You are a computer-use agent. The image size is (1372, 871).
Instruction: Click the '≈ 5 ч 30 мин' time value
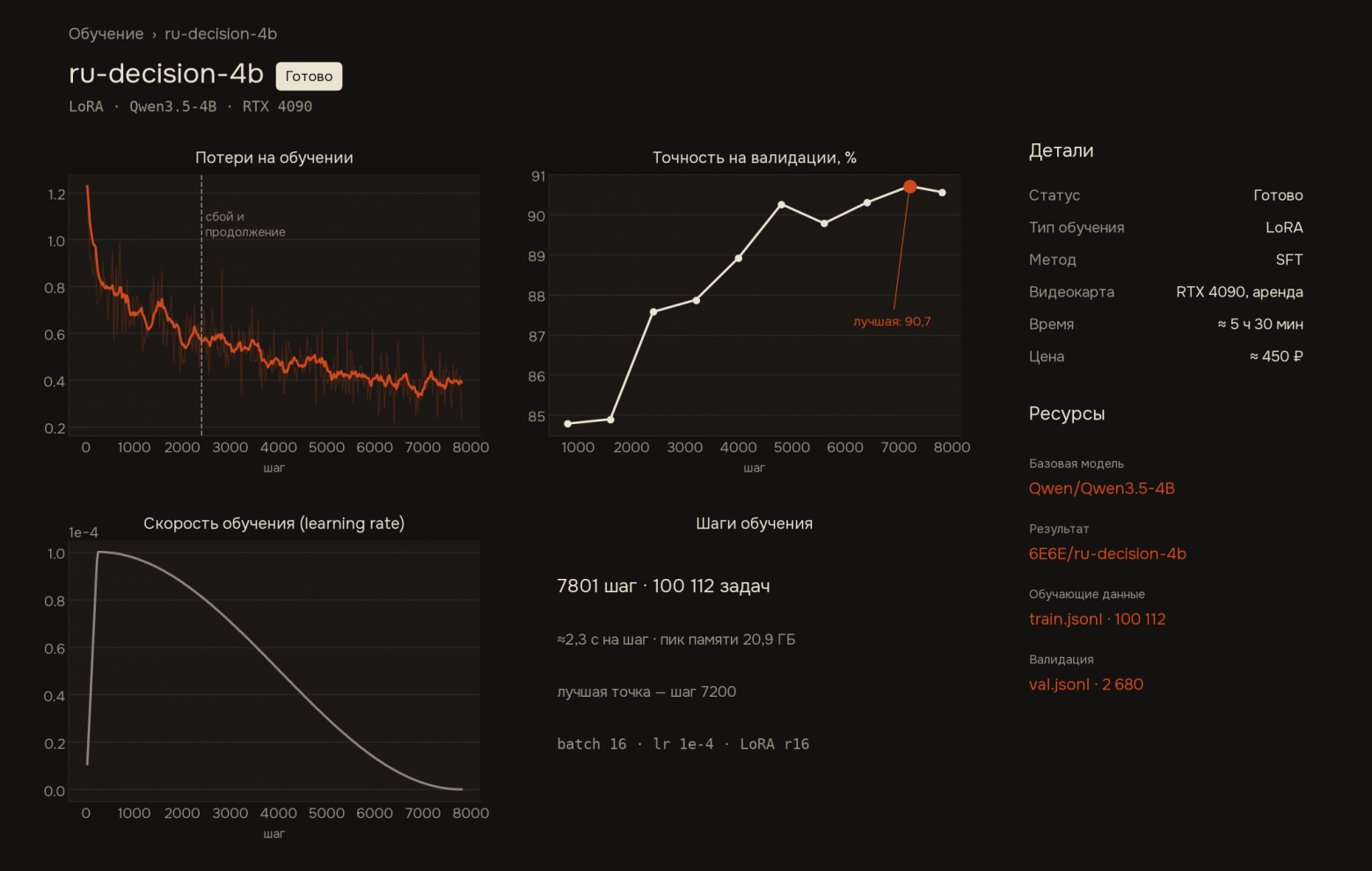click(1260, 324)
